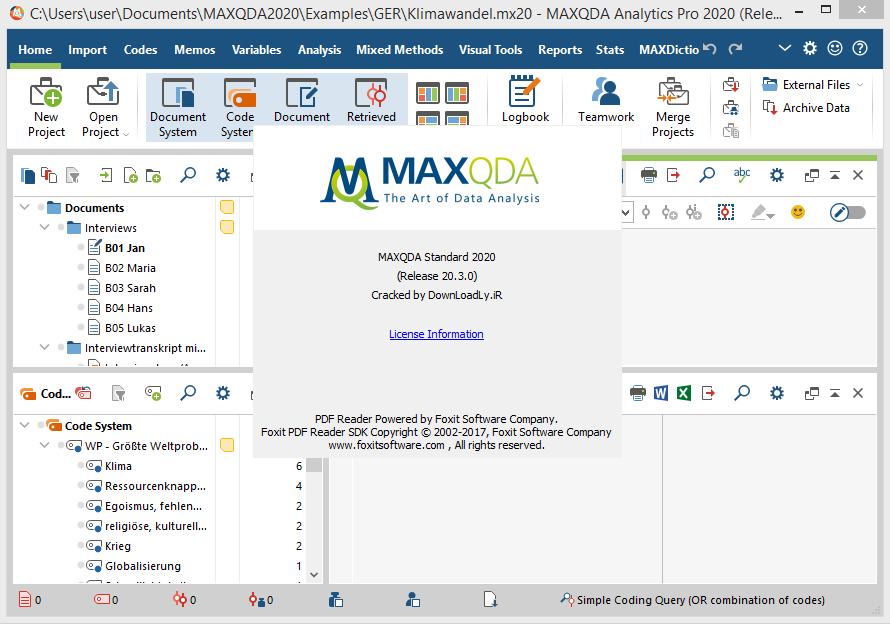890x624 pixels.
Task: Open the memo on the WP code row
Action: (227, 445)
